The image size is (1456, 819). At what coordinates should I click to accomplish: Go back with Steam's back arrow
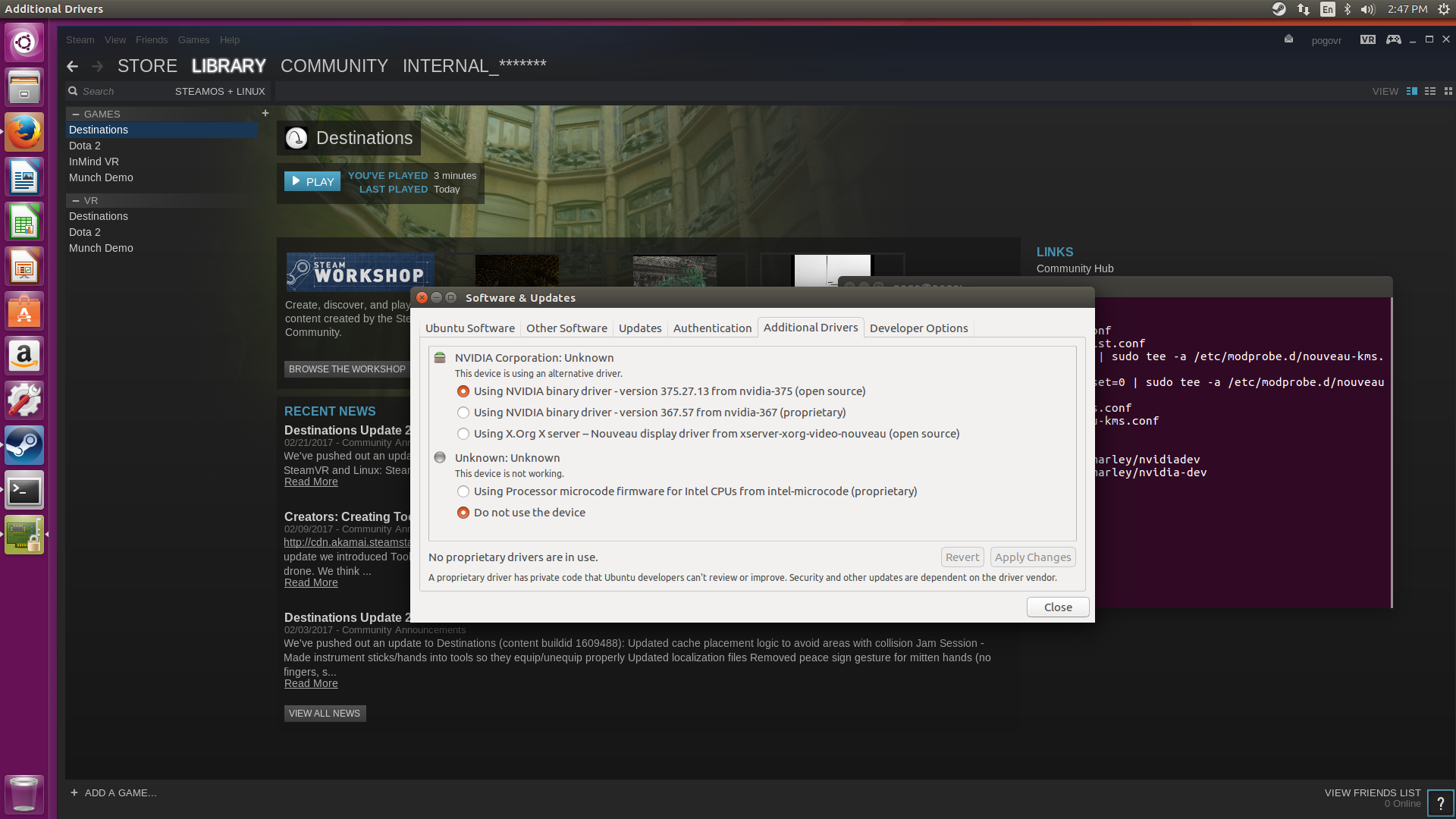click(73, 67)
